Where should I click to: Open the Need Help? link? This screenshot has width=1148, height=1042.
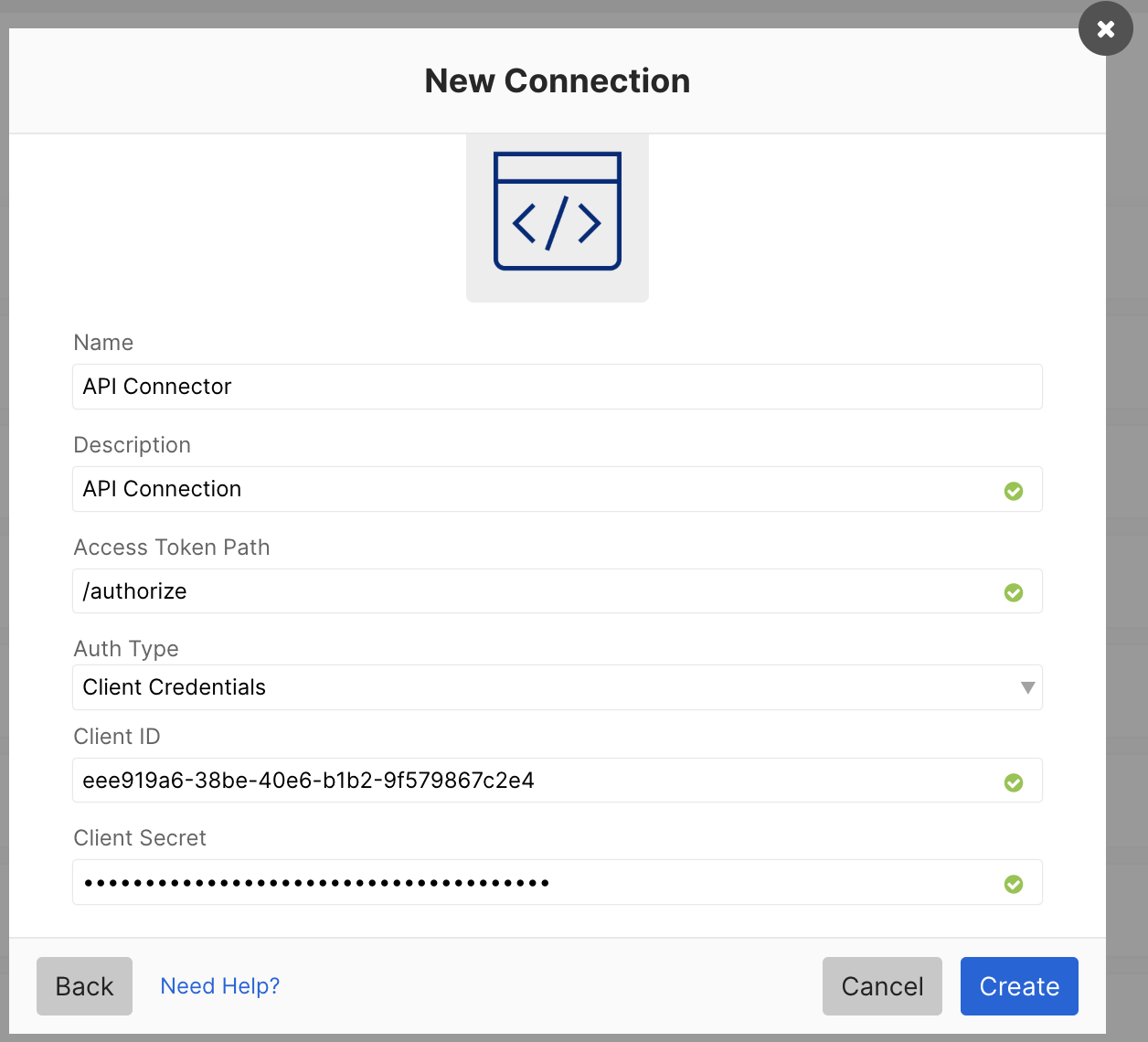219,986
